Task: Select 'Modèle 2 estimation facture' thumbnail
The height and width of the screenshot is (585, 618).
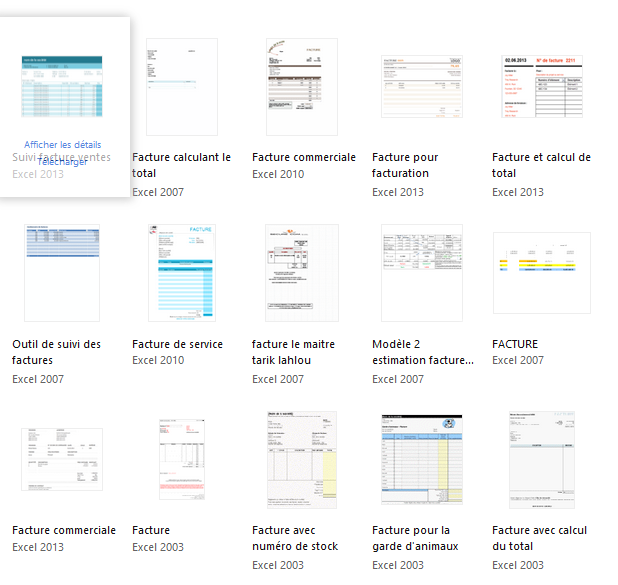Action: pos(422,273)
